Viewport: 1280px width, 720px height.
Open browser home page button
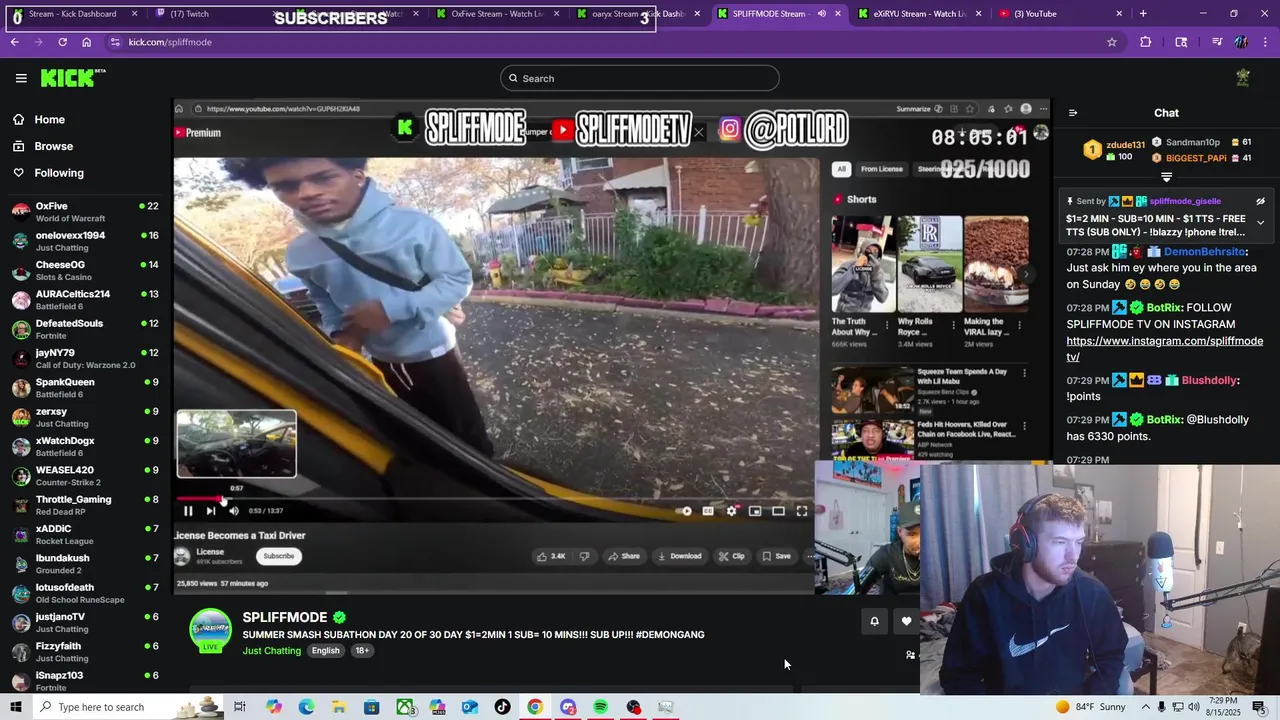86,42
